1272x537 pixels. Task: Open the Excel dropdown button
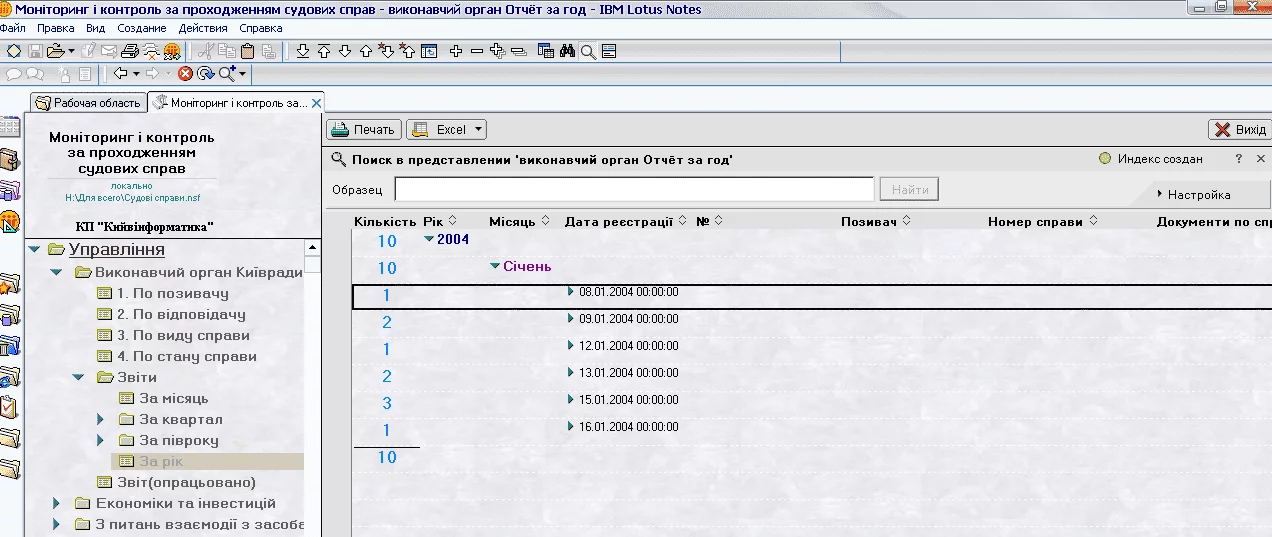[x=447, y=129]
